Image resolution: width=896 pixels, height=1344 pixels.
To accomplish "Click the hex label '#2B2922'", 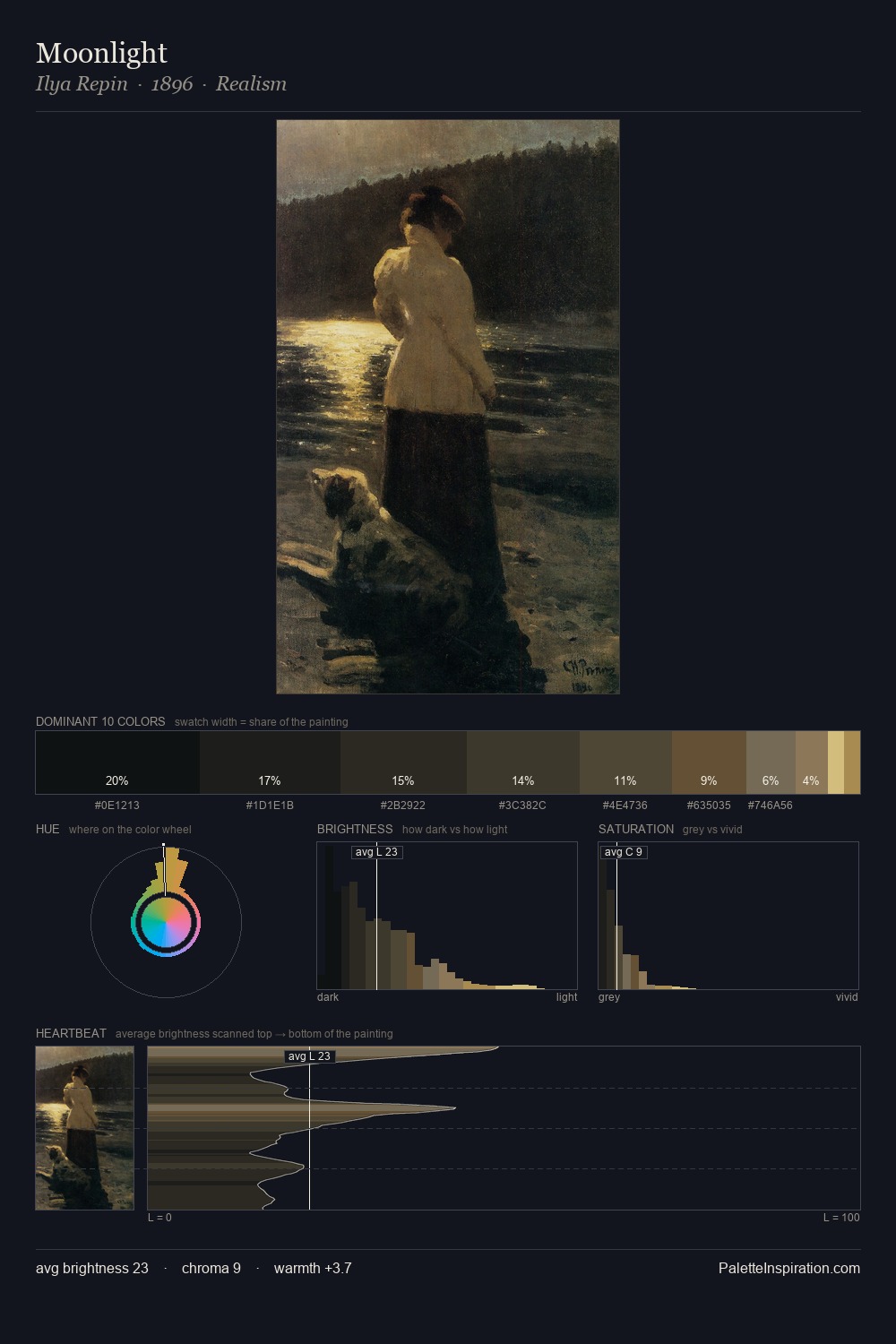I will click(403, 806).
